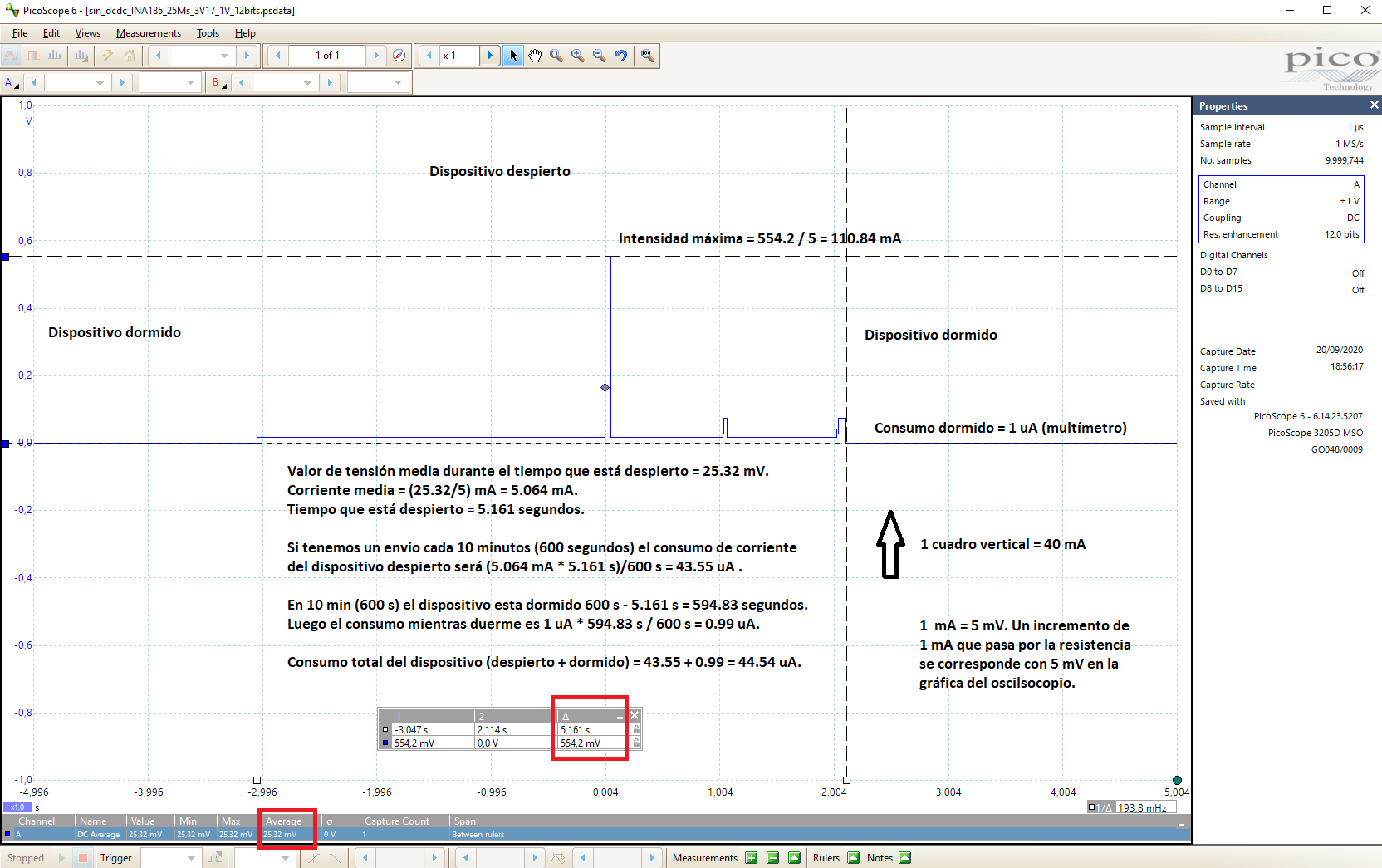This screenshot has height=868, width=1382.
Task: Open the Help menu
Action: pyautogui.click(x=245, y=33)
